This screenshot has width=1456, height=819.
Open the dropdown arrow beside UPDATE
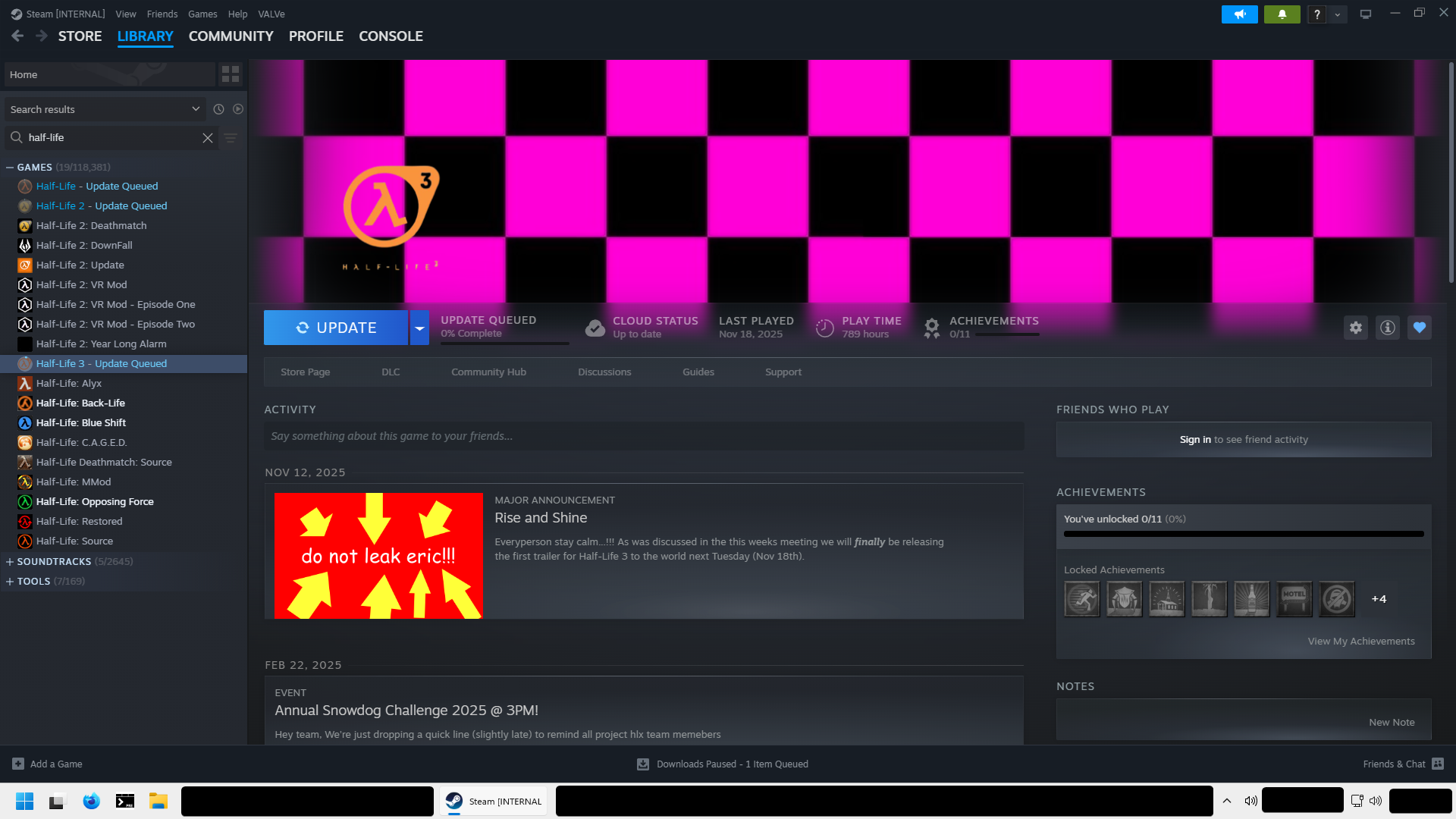click(x=419, y=328)
